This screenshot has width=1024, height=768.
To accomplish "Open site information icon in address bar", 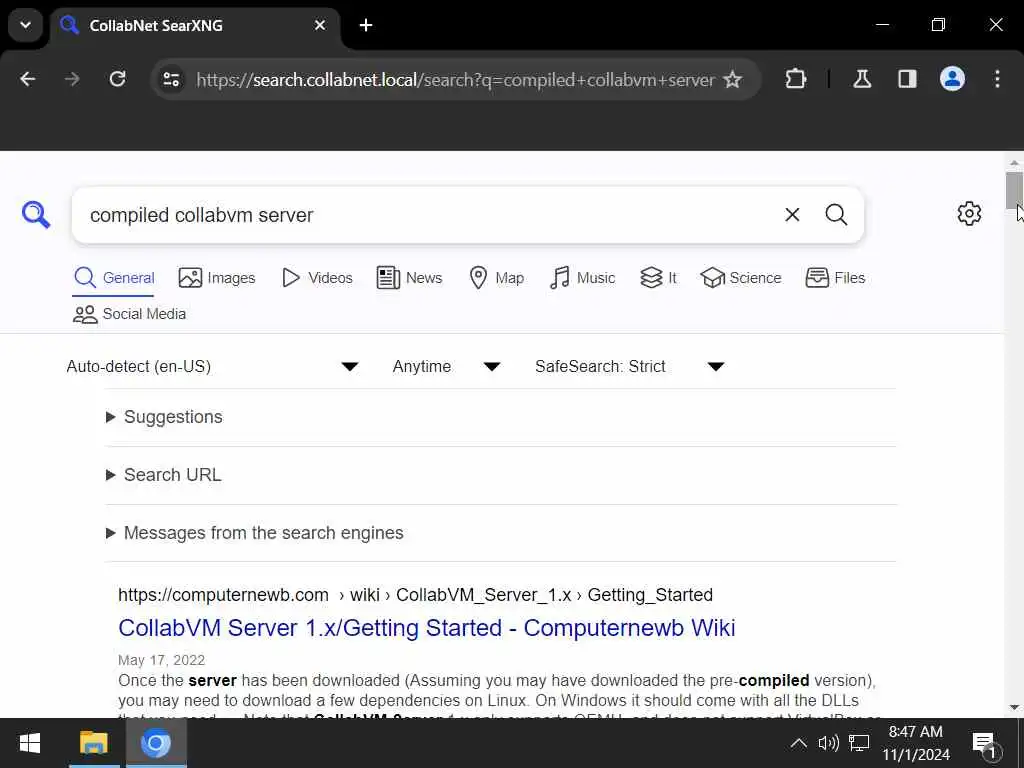I will [x=171, y=79].
